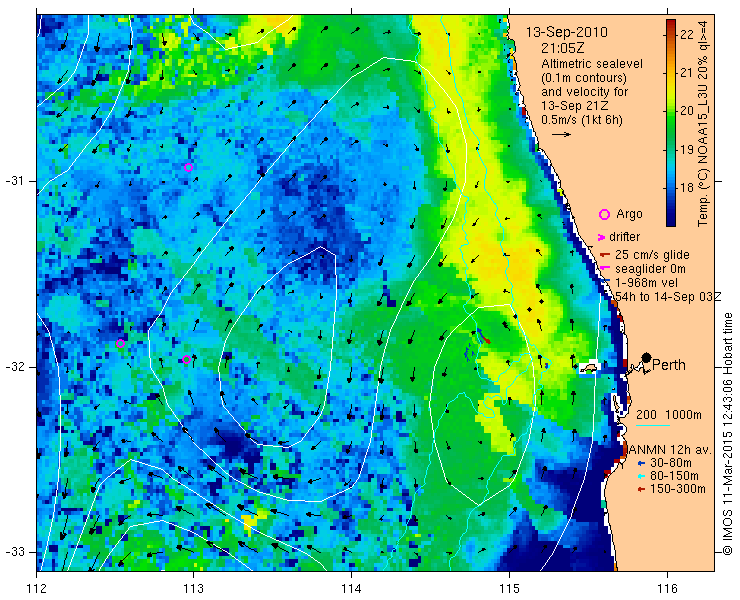
Task: Click the '54h to 14-Sep 03Z' text
Action: coord(668,296)
